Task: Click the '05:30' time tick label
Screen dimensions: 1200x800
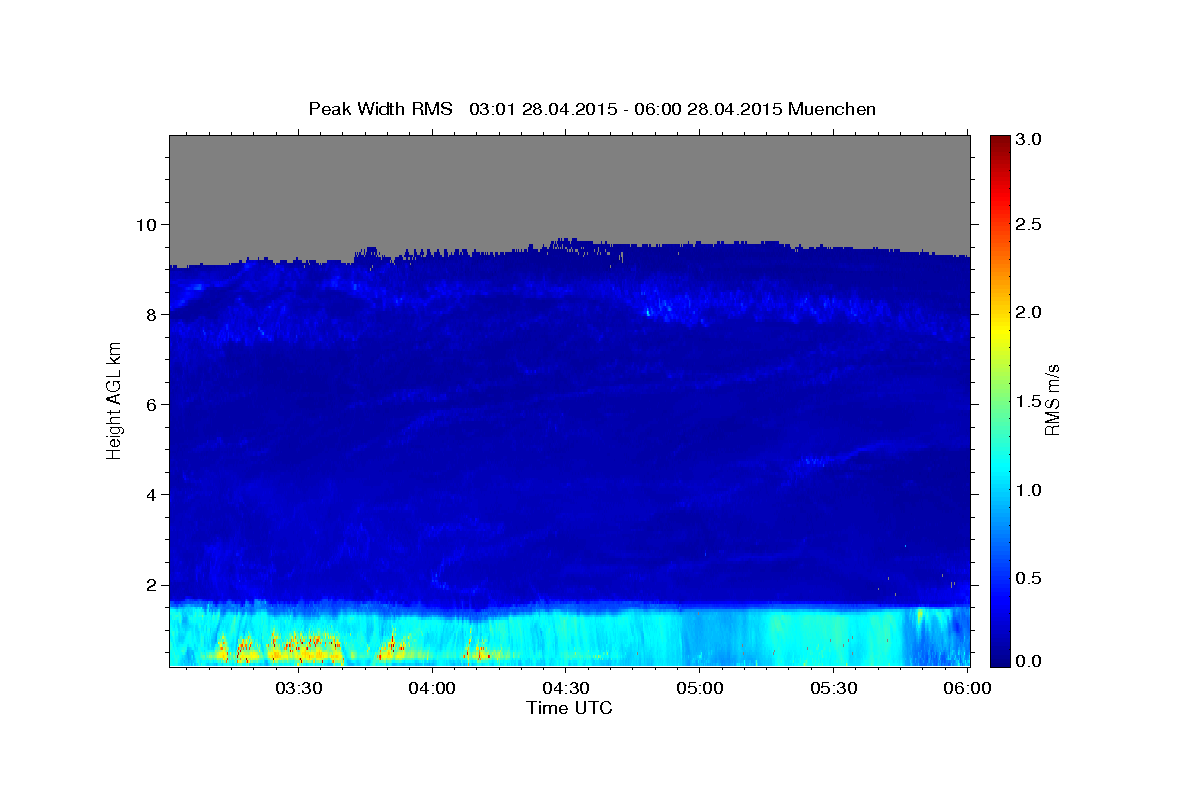Action: pos(834,689)
